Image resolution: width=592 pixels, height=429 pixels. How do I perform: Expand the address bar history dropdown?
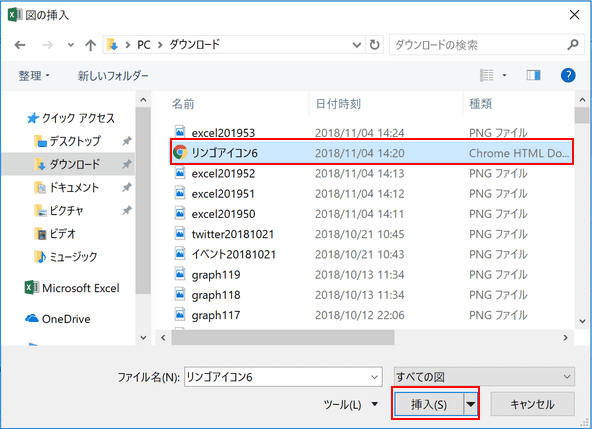point(356,45)
